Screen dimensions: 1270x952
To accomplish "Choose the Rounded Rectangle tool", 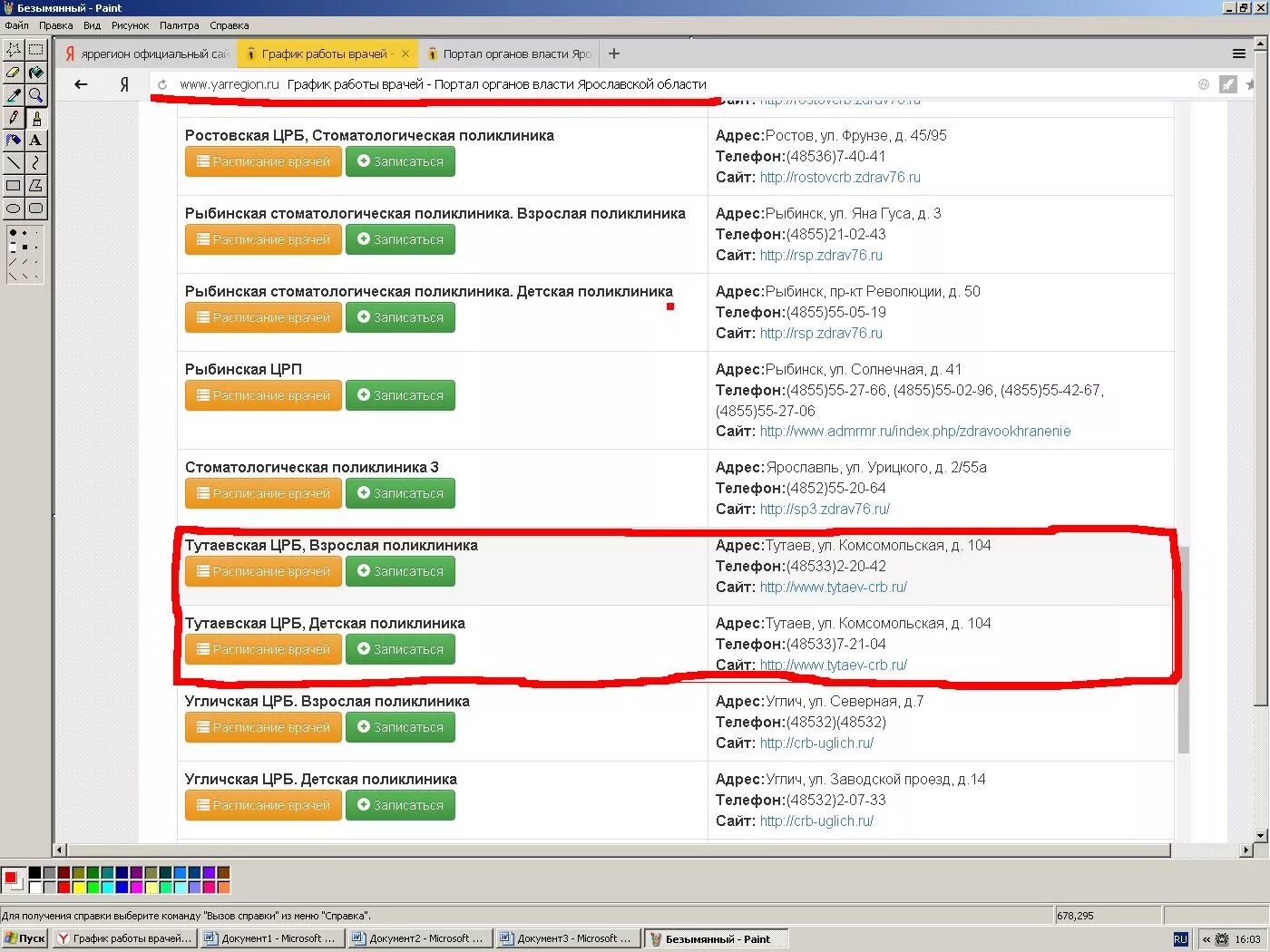I will 35,208.
